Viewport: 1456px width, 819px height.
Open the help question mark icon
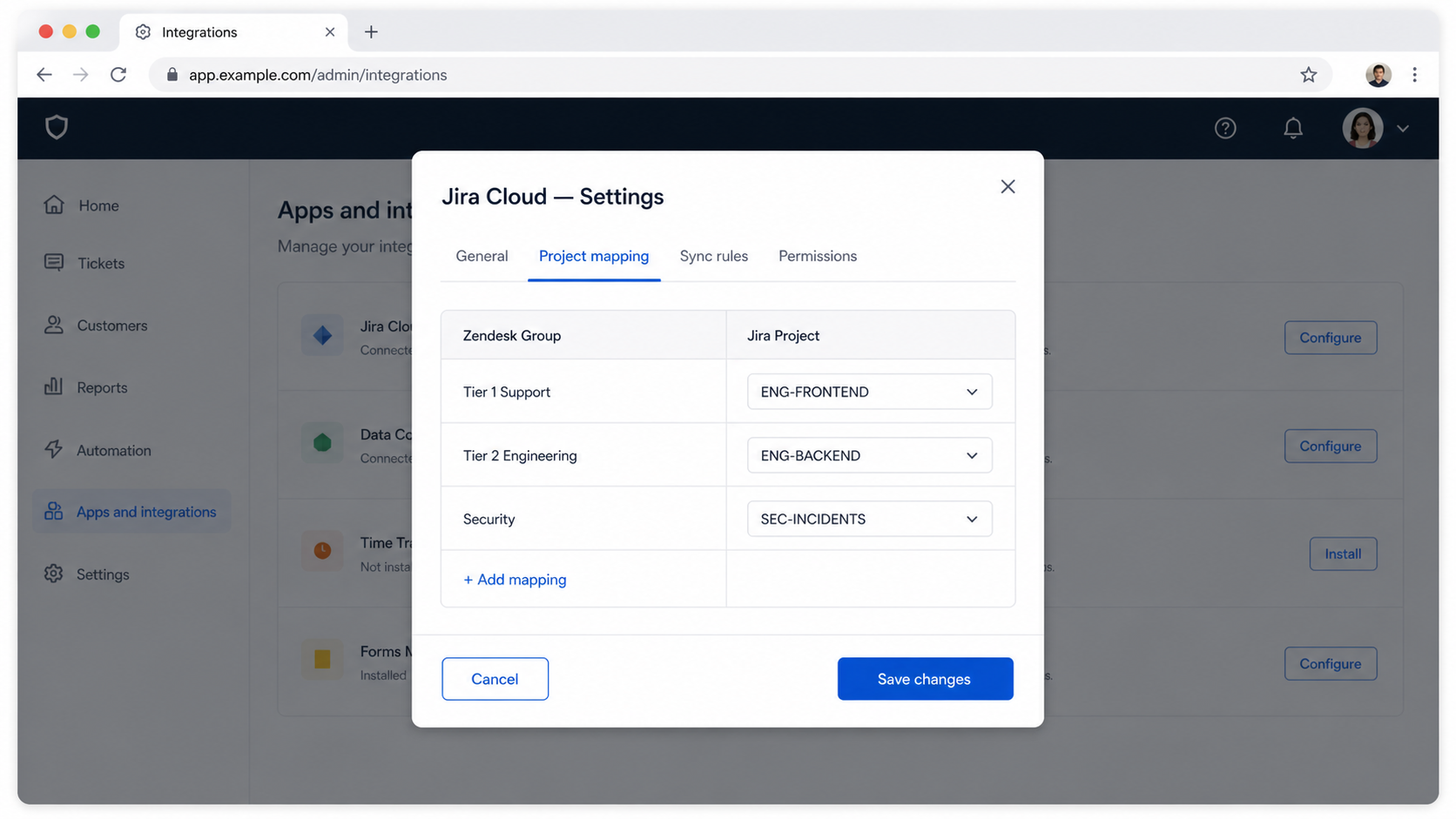coord(1225,128)
